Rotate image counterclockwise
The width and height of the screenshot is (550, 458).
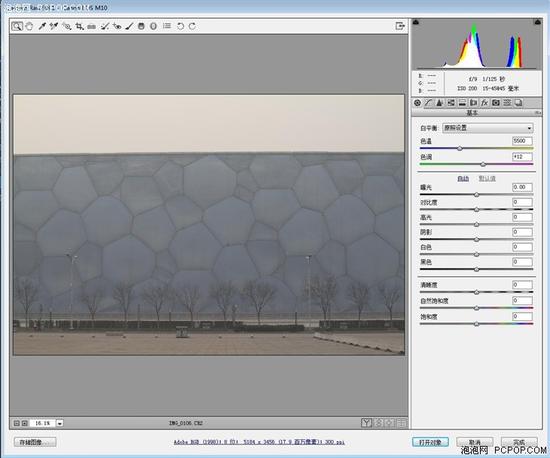180,26
